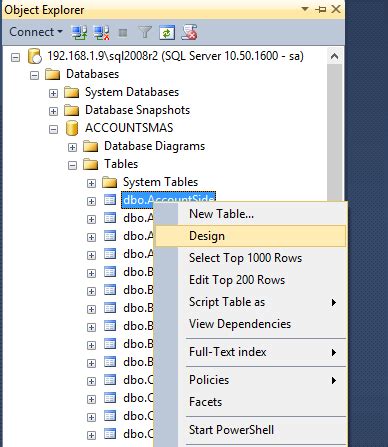The height and width of the screenshot is (447, 388).
Task: Select the System Databases tree label
Action: pyautogui.click(x=132, y=92)
